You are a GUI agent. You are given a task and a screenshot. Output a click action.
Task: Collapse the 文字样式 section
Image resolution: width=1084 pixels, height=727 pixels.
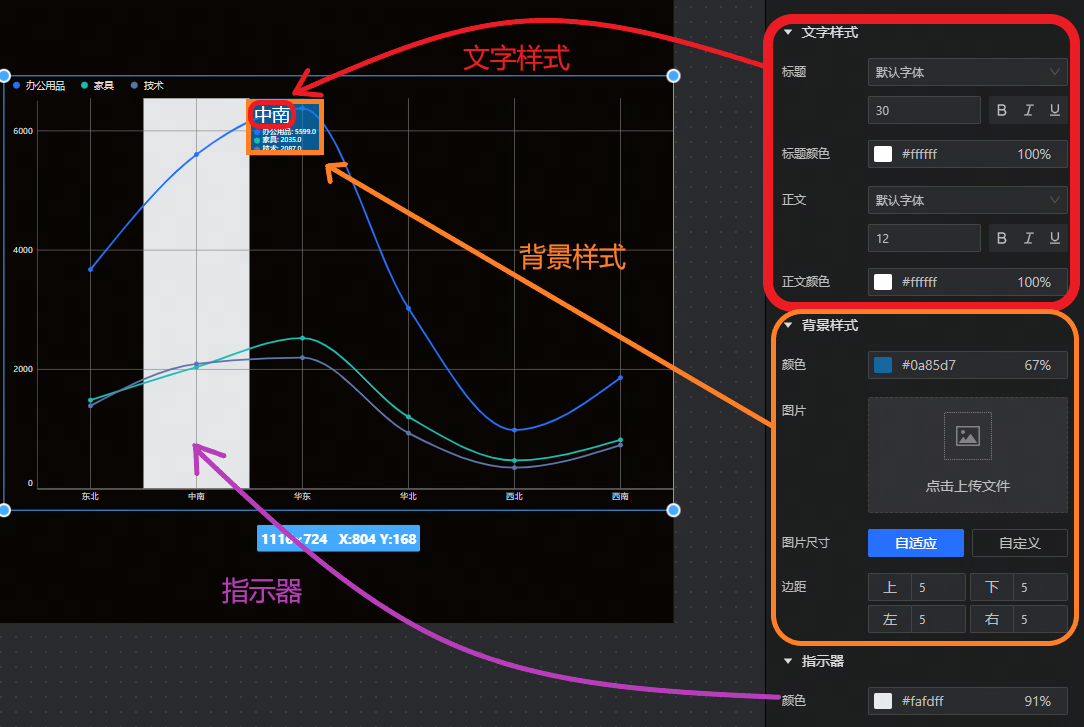(788, 33)
